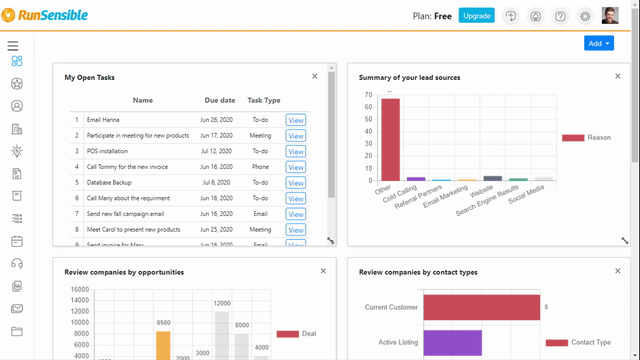Open the contacts person icon in sidebar
Viewport: 640px width, 360px height.
17,106
